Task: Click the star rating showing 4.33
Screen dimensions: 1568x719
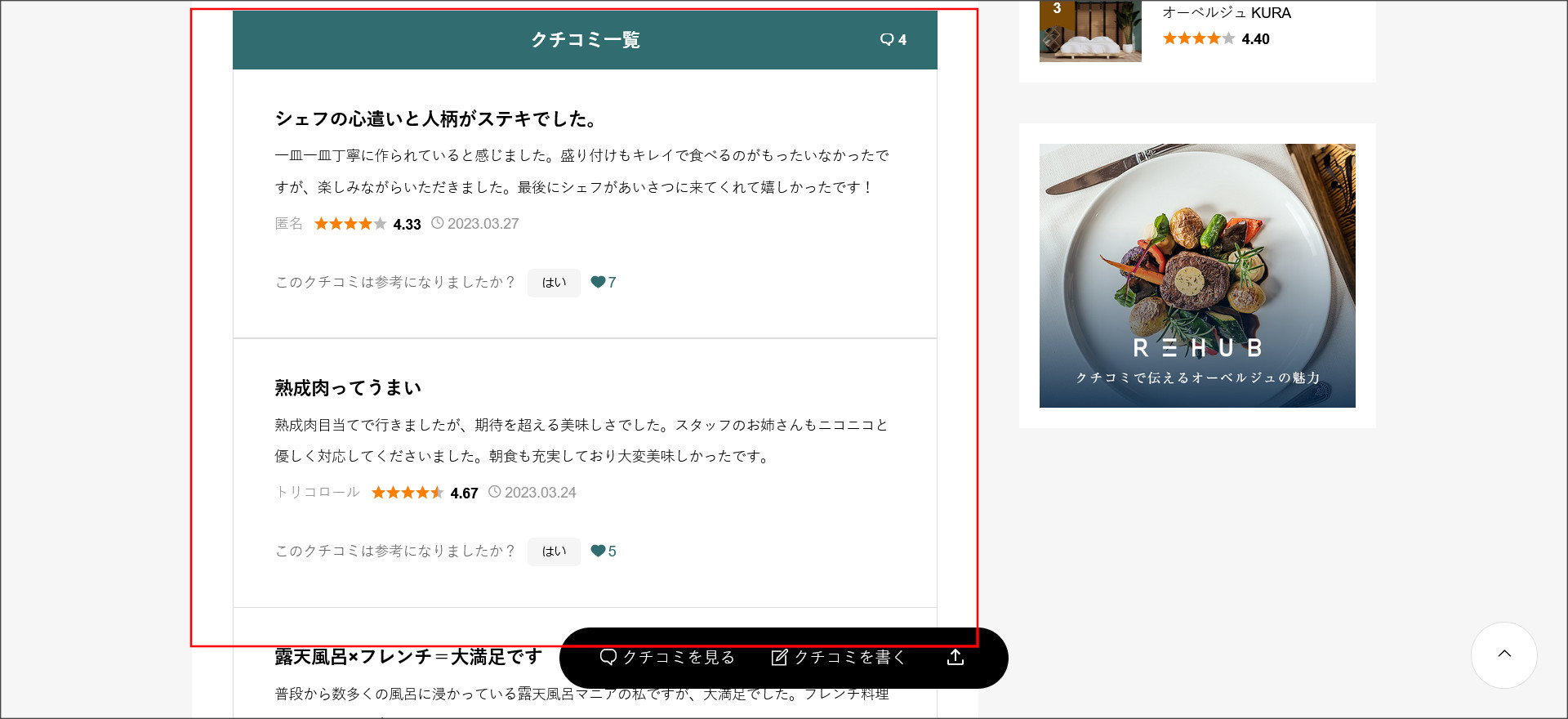Action: click(350, 224)
